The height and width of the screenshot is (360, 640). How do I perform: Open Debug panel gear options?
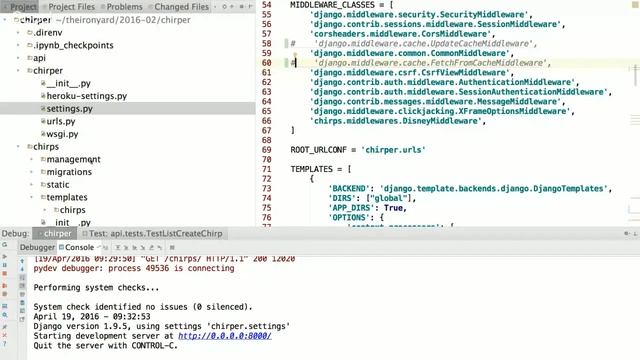(x=626, y=233)
